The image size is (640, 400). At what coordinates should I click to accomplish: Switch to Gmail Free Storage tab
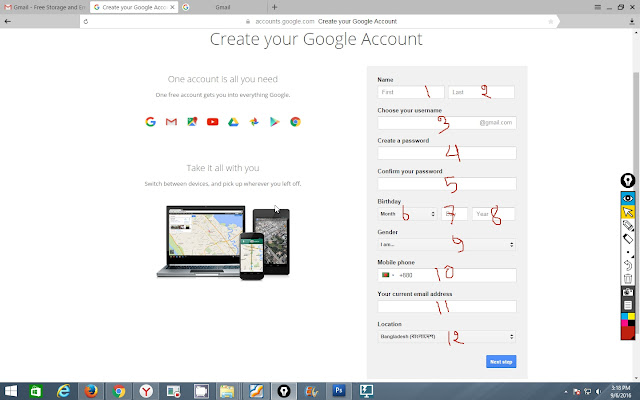45,7
